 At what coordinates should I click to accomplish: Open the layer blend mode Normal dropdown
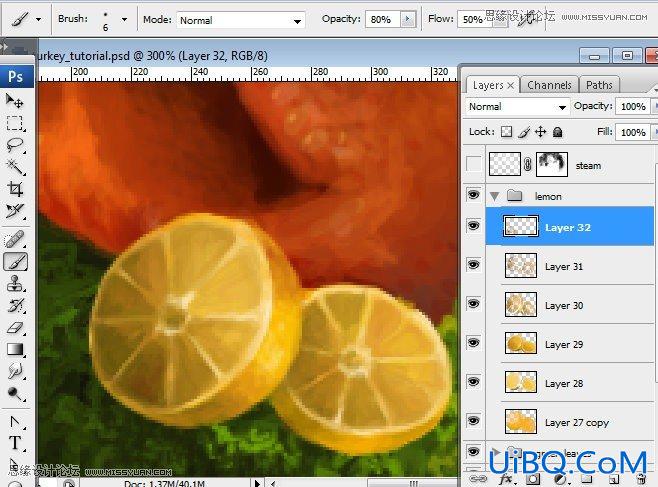[517, 107]
